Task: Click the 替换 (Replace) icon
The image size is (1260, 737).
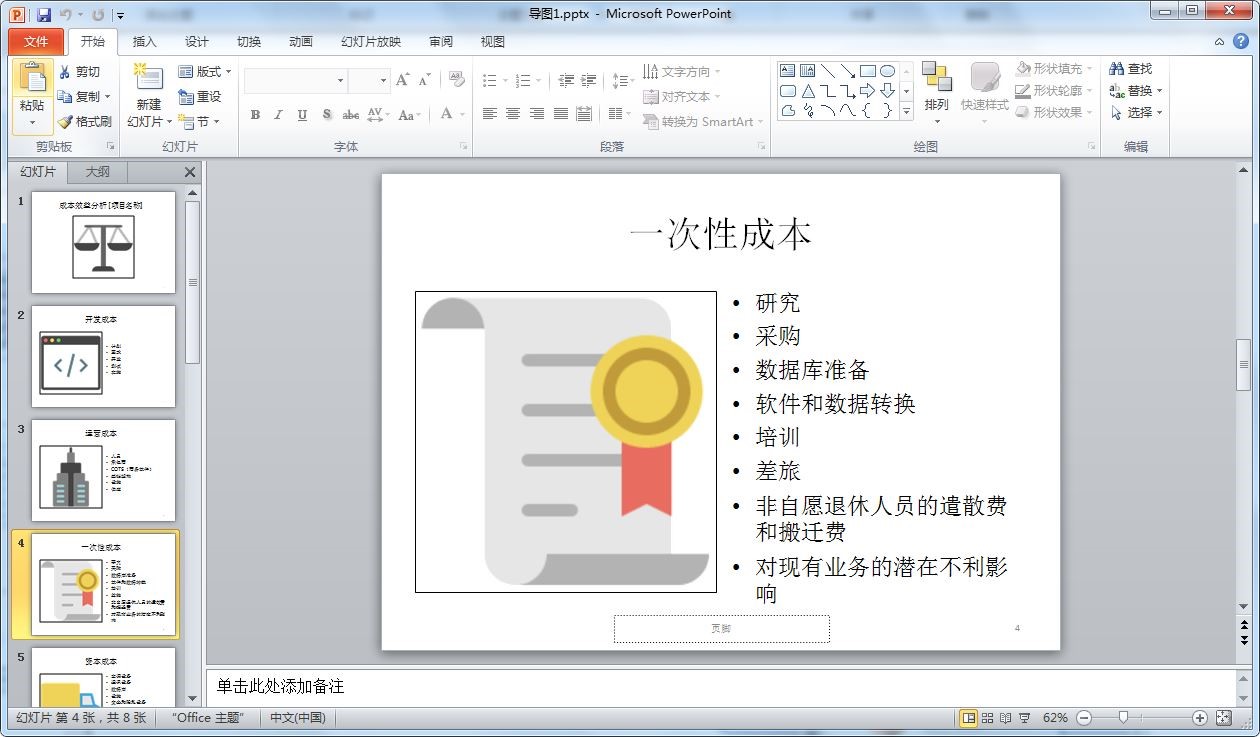Action: (x=1134, y=90)
